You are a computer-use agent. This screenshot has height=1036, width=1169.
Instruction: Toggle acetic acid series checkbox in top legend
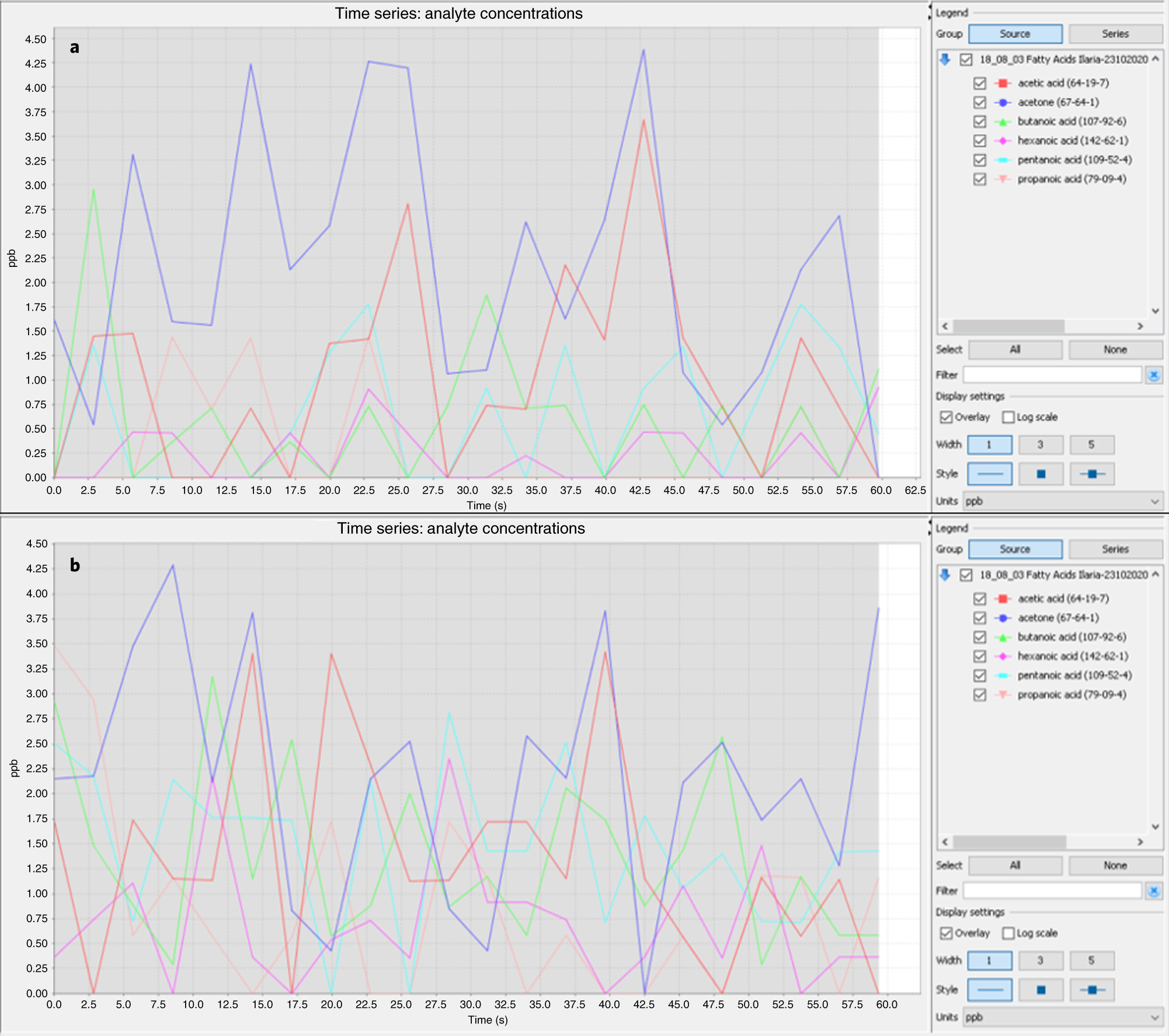(x=980, y=83)
